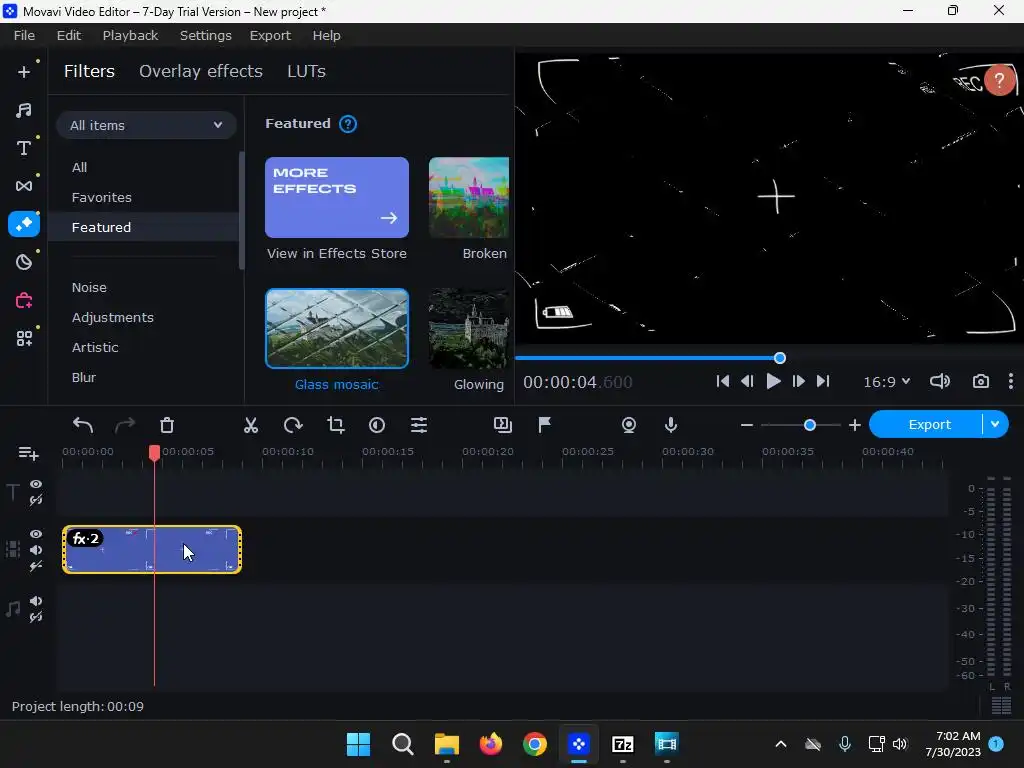Screen dimensions: 1024x768
Task: Split clip with scissors icon
Action: pyautogui.click(x=251, y=425)
